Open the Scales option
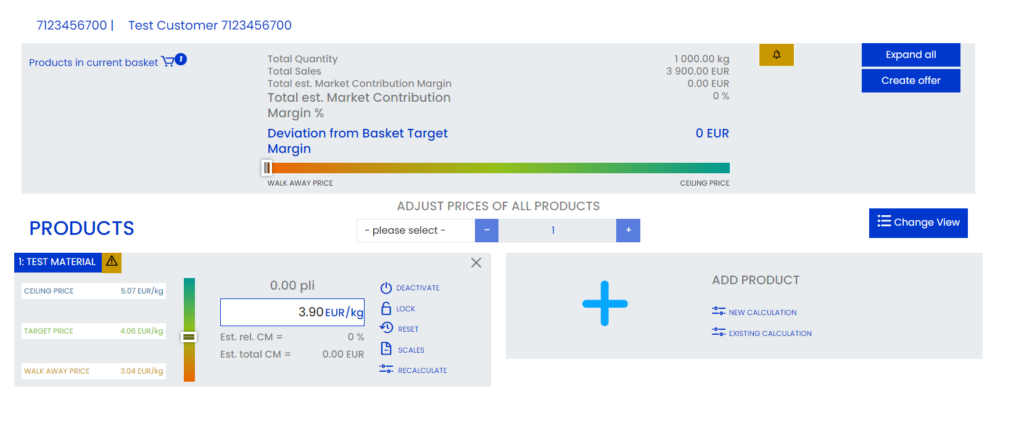The image size is (1024, 447). click(x=402, y=350)
